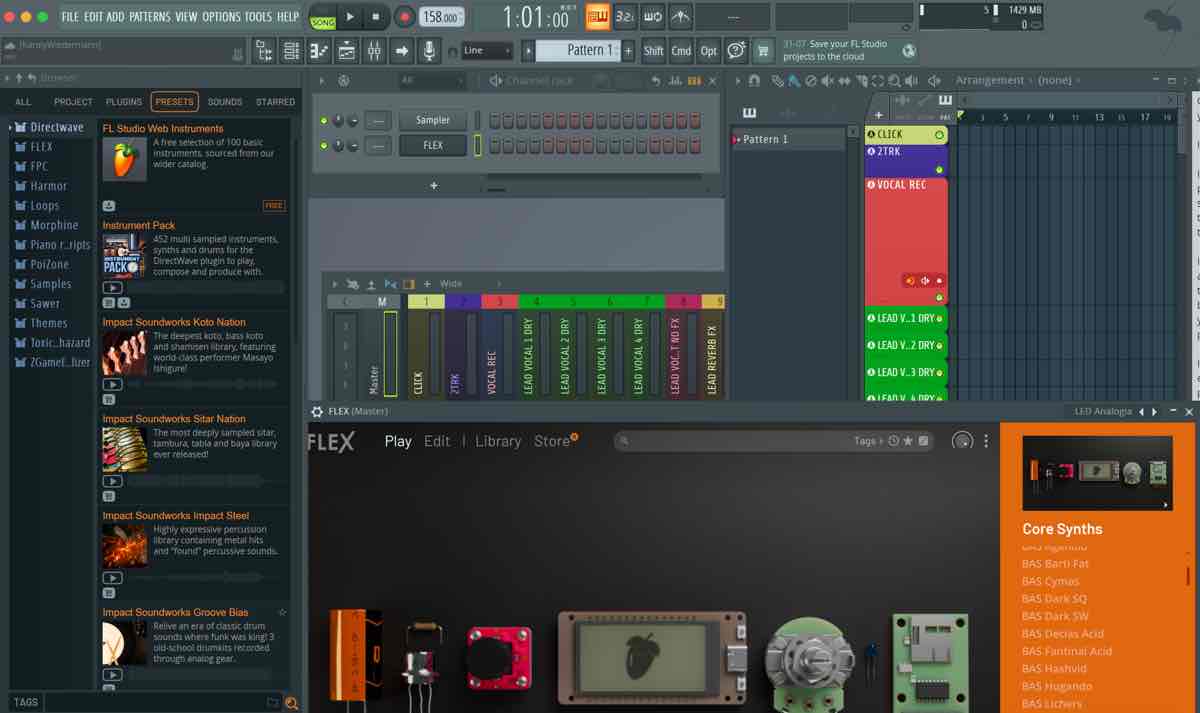Screen dimensions: 1200x713
Task: Click the microphone recording icon
Action: point(429,50)
